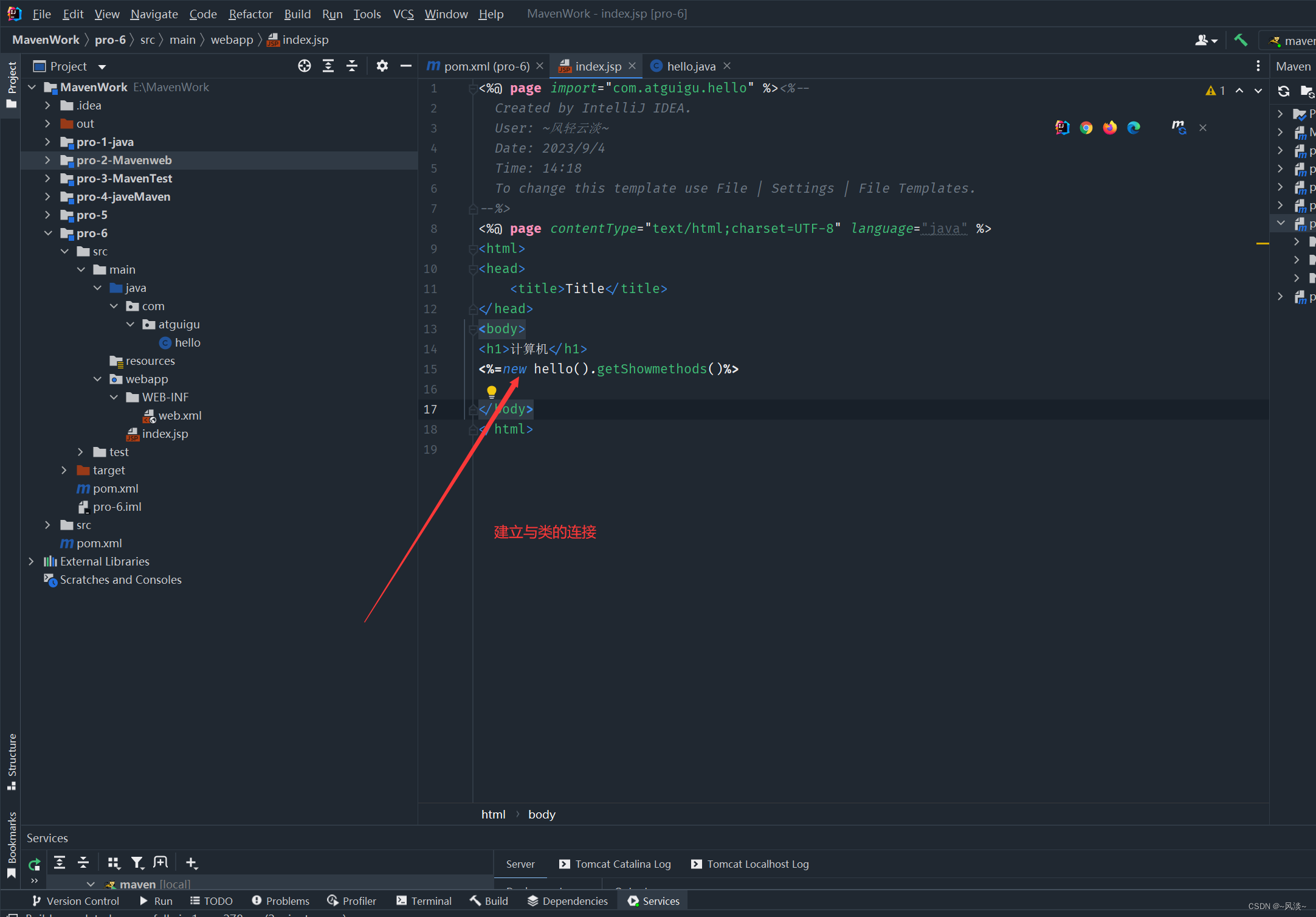Click the webapp breadcrumb in navigation bar
Image resolution: width=1316 pixels, height=917 pixels.
pyautogui.click(x=232, y=40)
